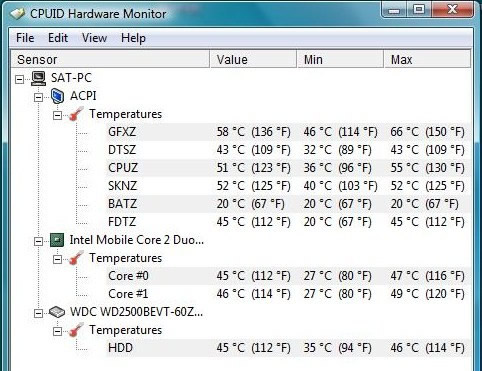Image resolution: width=482 pixels, height=371 pixels.
Task: Click the SAT-PC computer icon
Action: 38,78
